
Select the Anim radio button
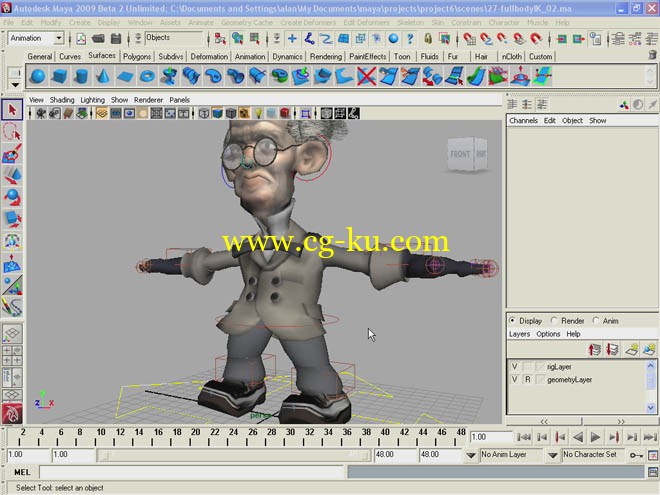pyautogui.click(x=596, y=320)
